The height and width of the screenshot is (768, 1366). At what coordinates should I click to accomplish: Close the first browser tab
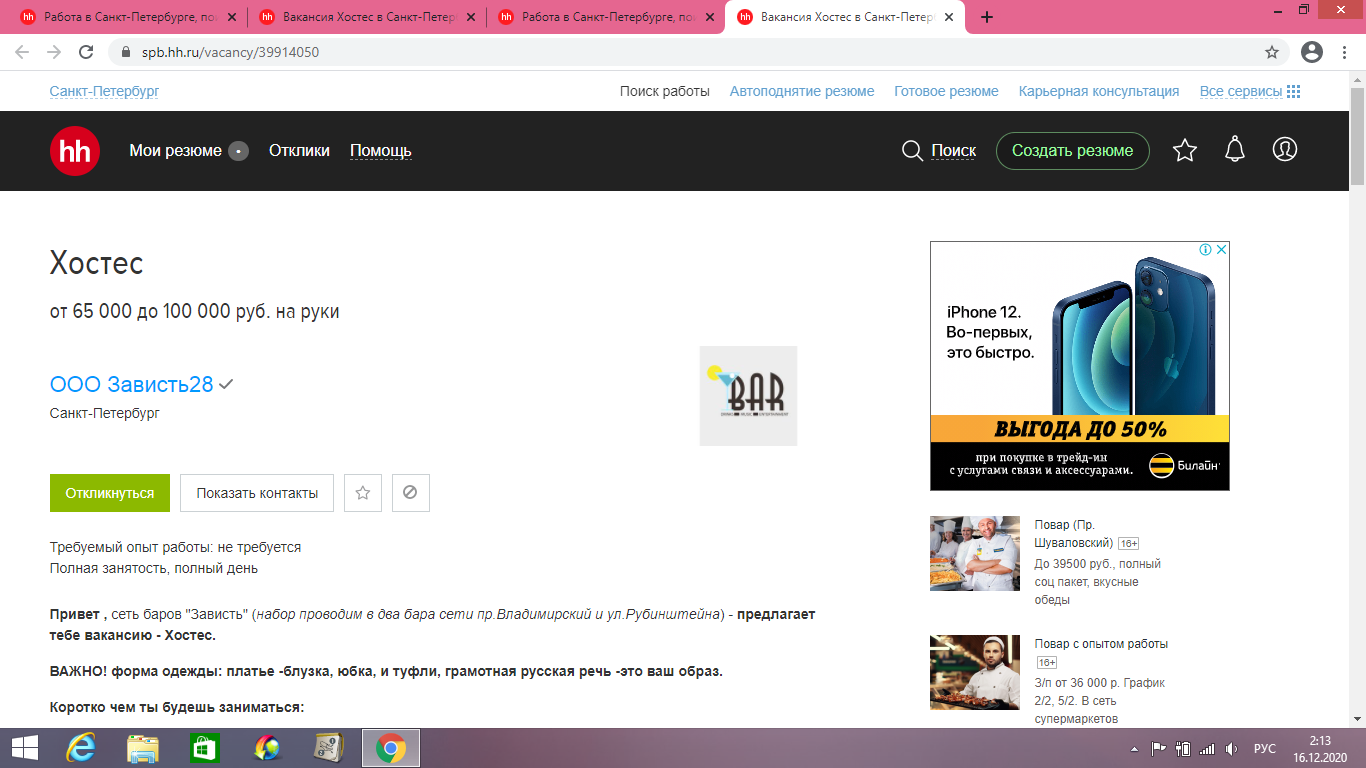[231, 17]
